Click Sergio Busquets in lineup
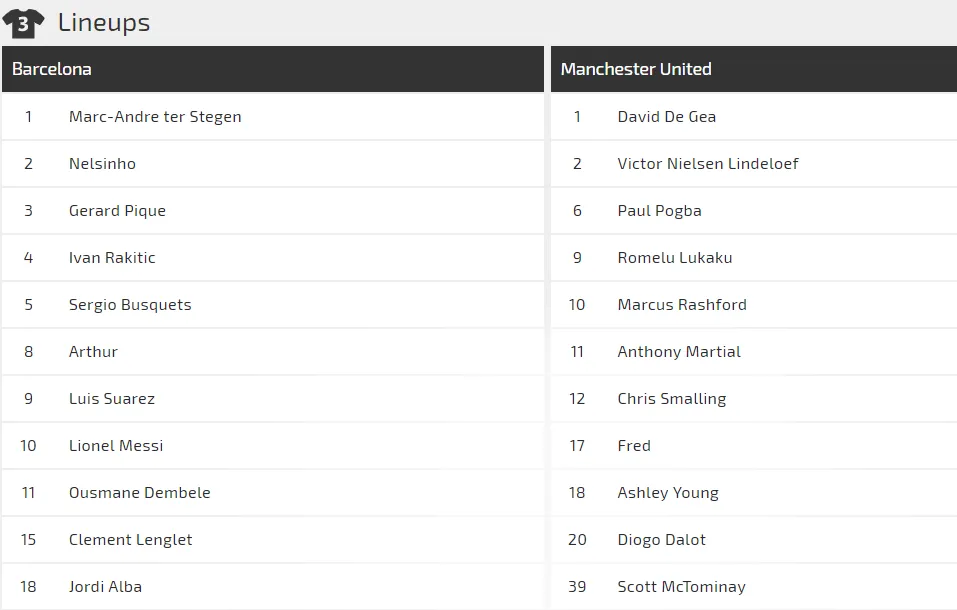The image size is (957, 610). click(130, 305)
